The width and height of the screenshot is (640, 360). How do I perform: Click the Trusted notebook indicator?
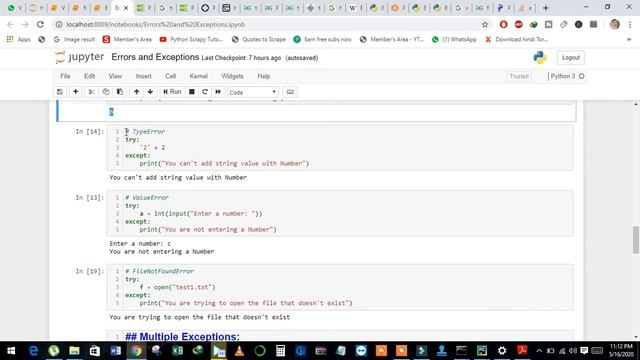519,76
